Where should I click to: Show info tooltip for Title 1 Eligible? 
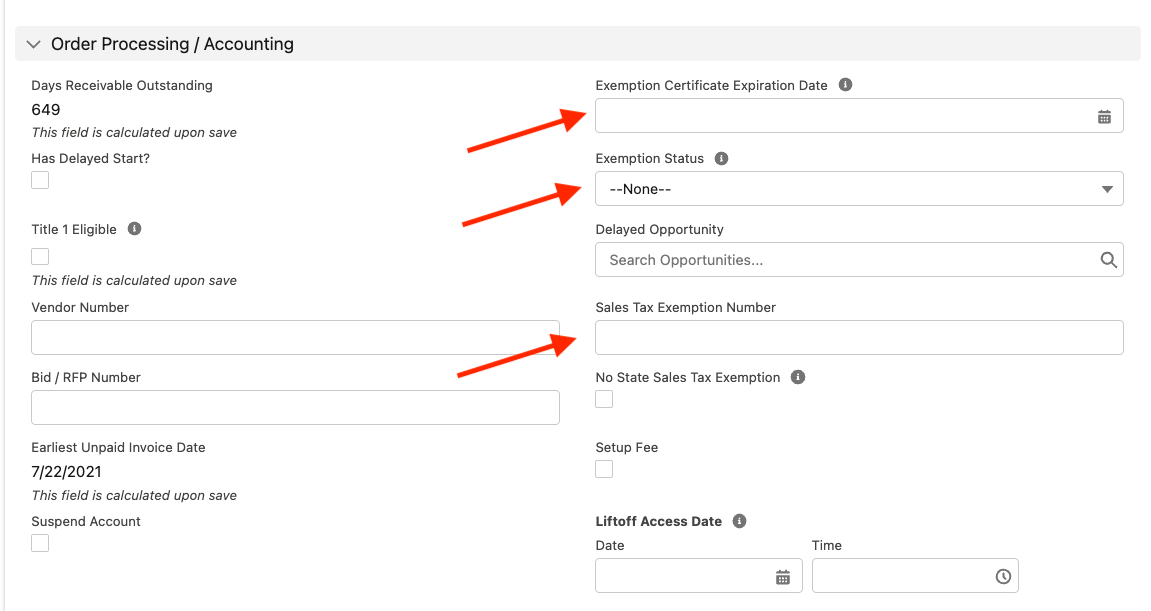click(134, 228)
